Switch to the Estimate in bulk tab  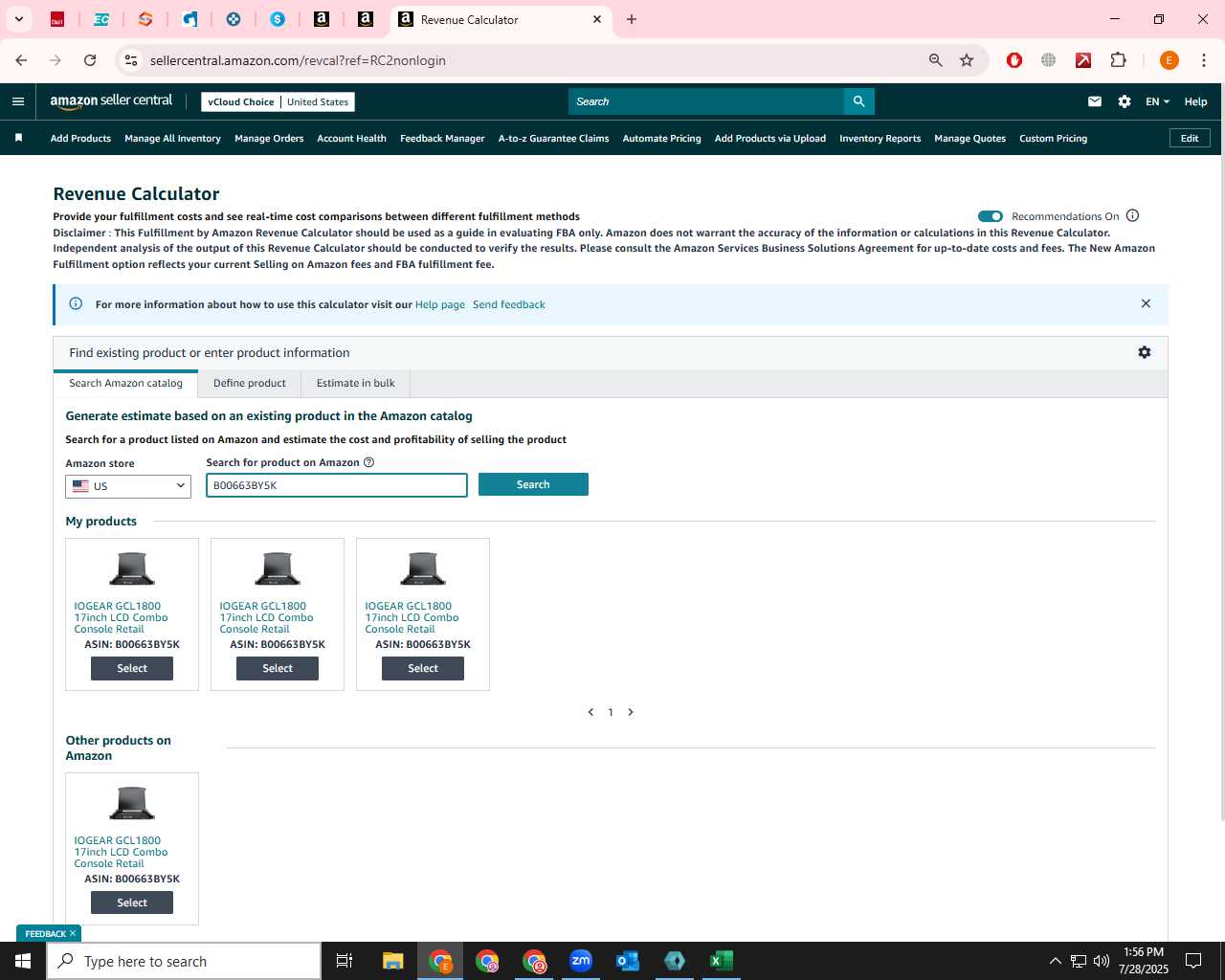point(356,383)
